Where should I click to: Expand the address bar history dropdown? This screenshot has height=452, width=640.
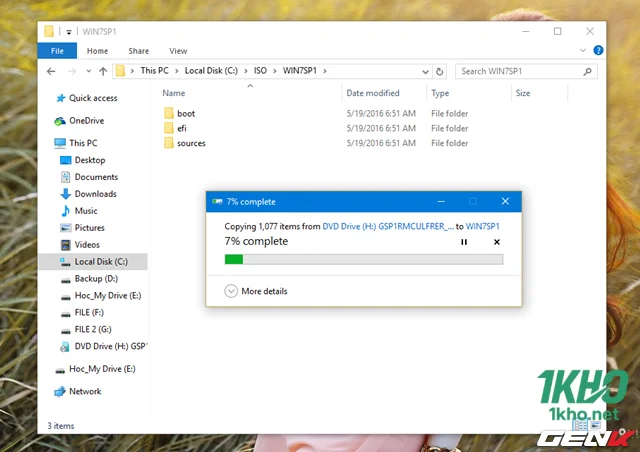tap(425, 72)
